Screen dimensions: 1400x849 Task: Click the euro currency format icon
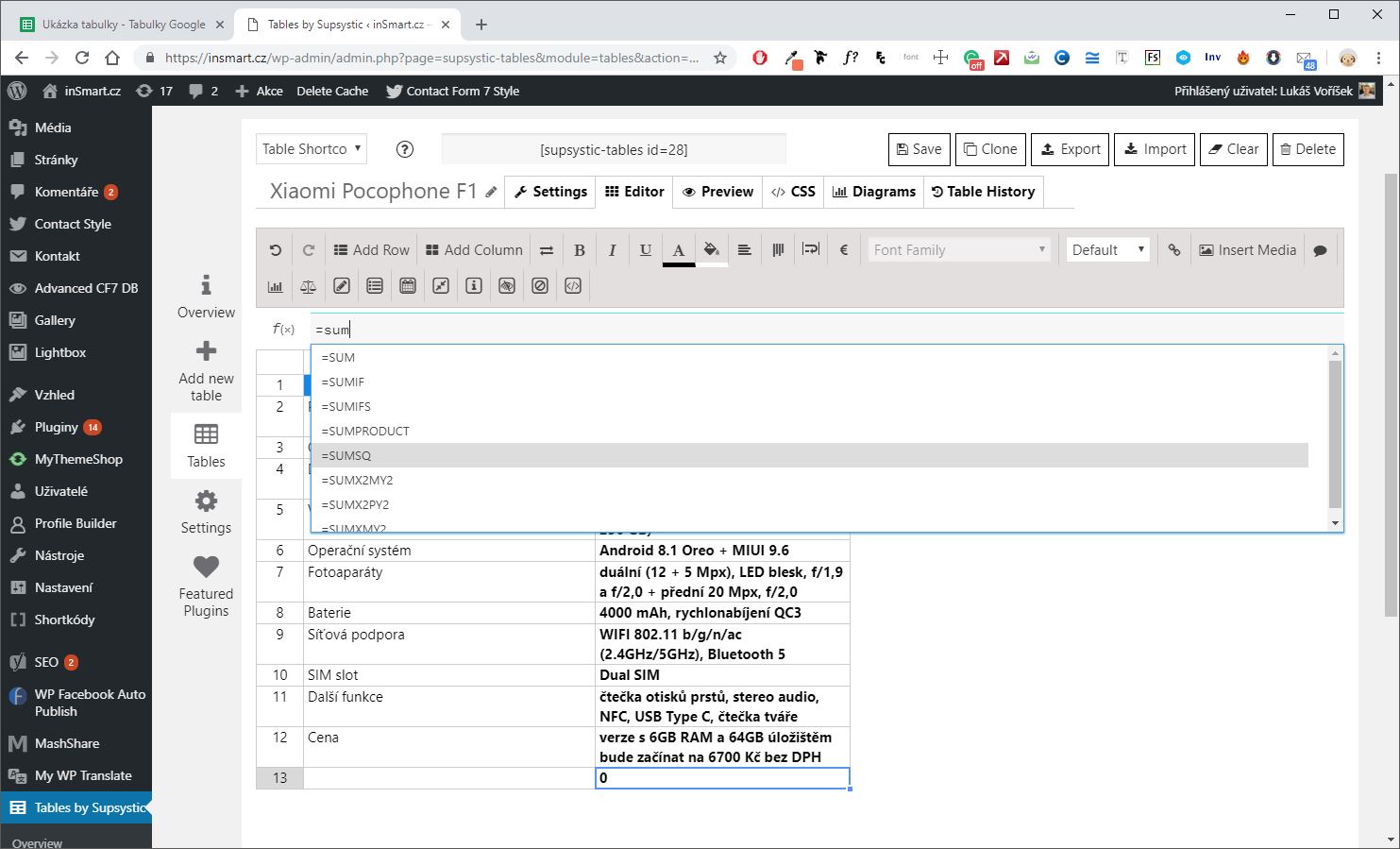[x=844, y=250]
